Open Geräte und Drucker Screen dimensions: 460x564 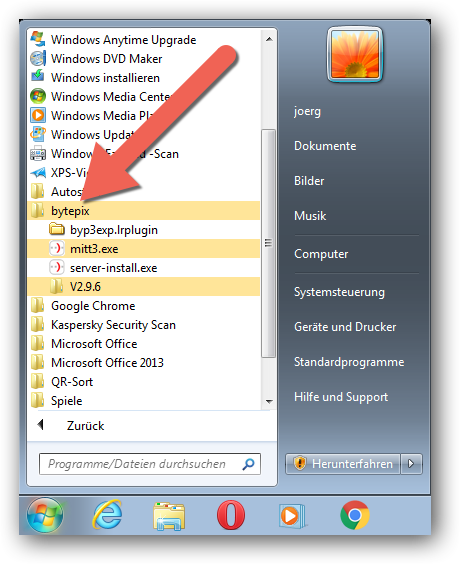tap(345, 327)
